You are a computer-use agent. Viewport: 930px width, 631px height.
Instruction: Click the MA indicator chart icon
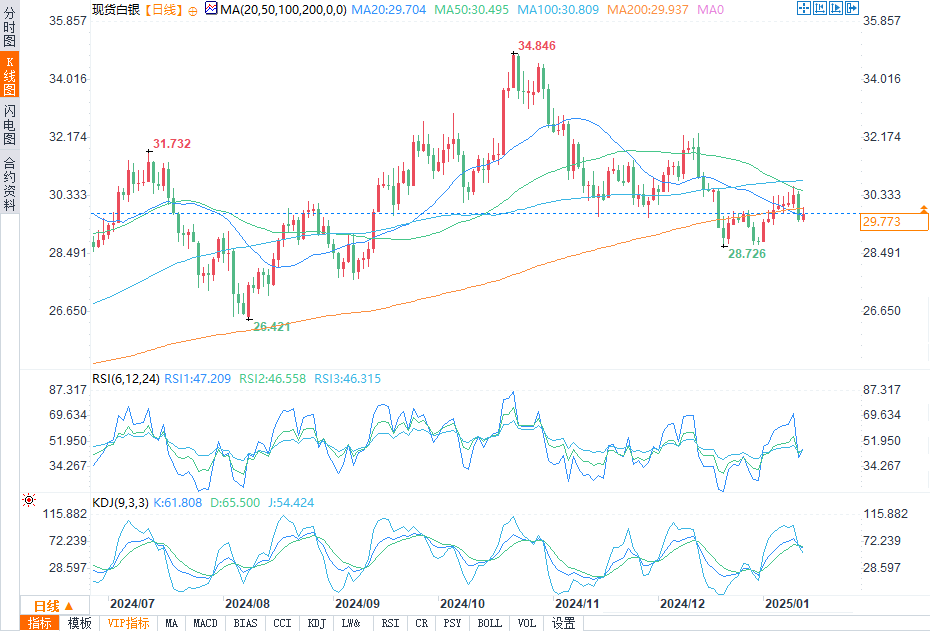210,9
